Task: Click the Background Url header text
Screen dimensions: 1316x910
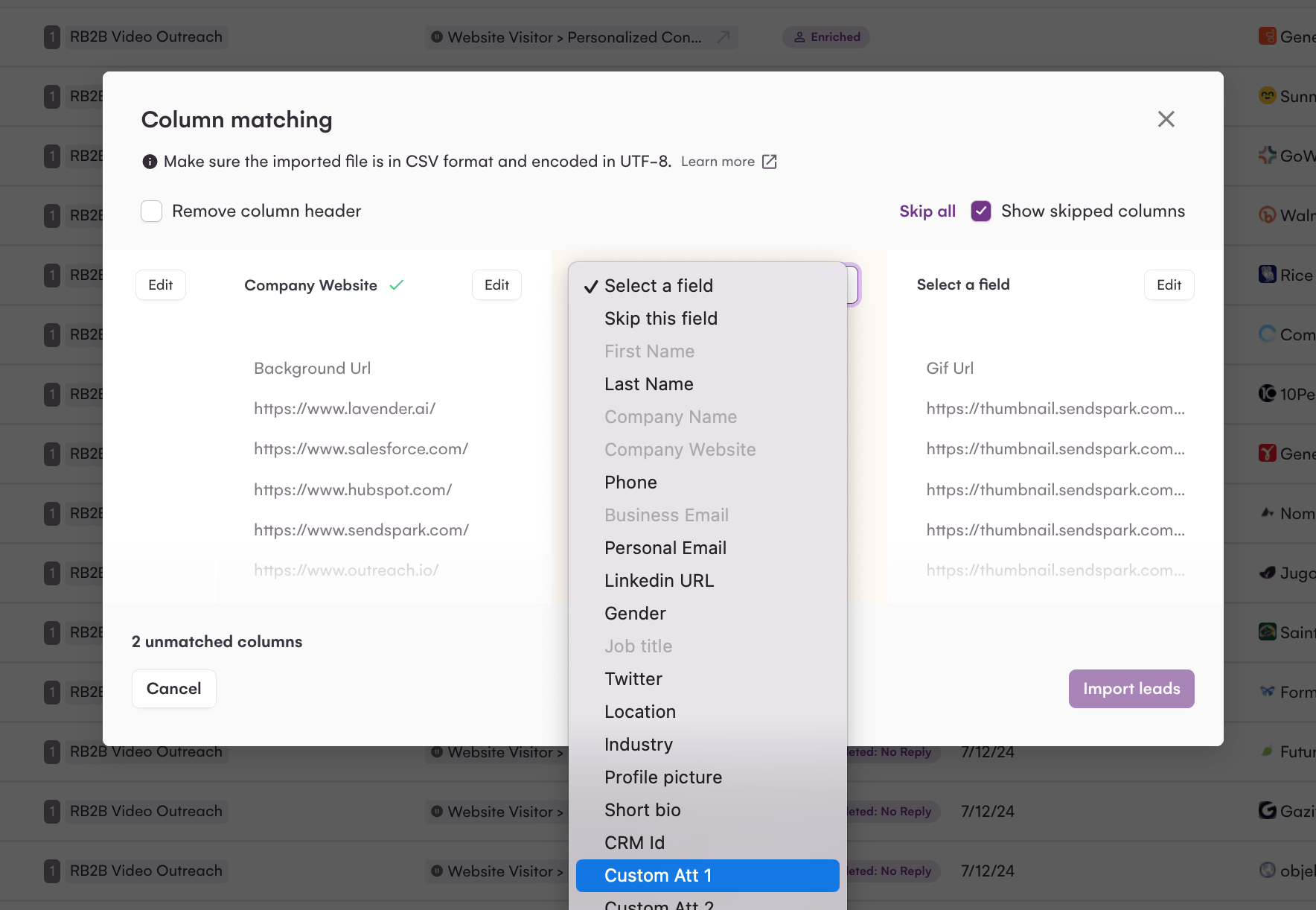Action: [x=312, y=369]
